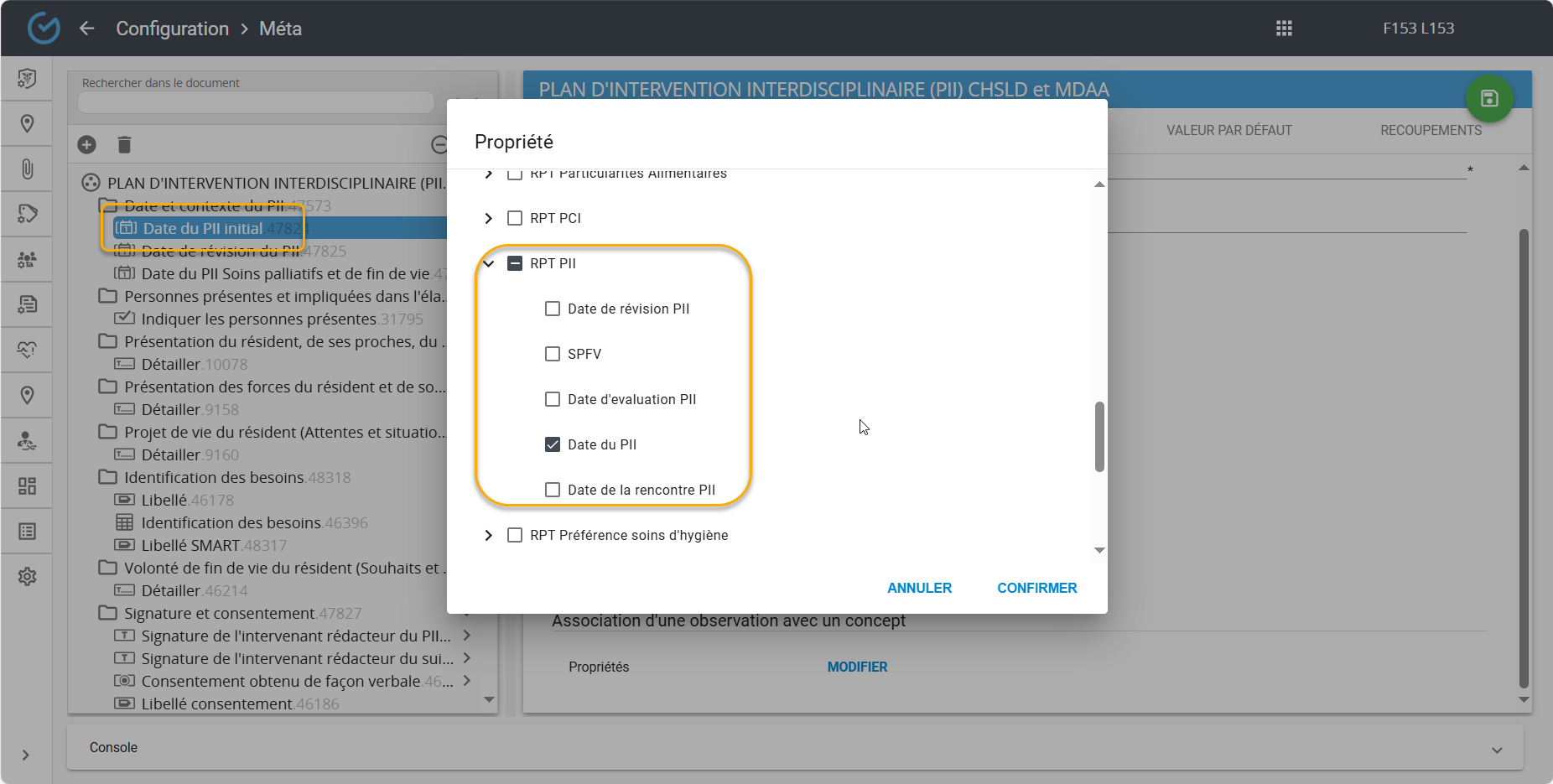Check the SPFV checkbox
1553x784 pixels.
pyautogui.click(x=553, y=354)
